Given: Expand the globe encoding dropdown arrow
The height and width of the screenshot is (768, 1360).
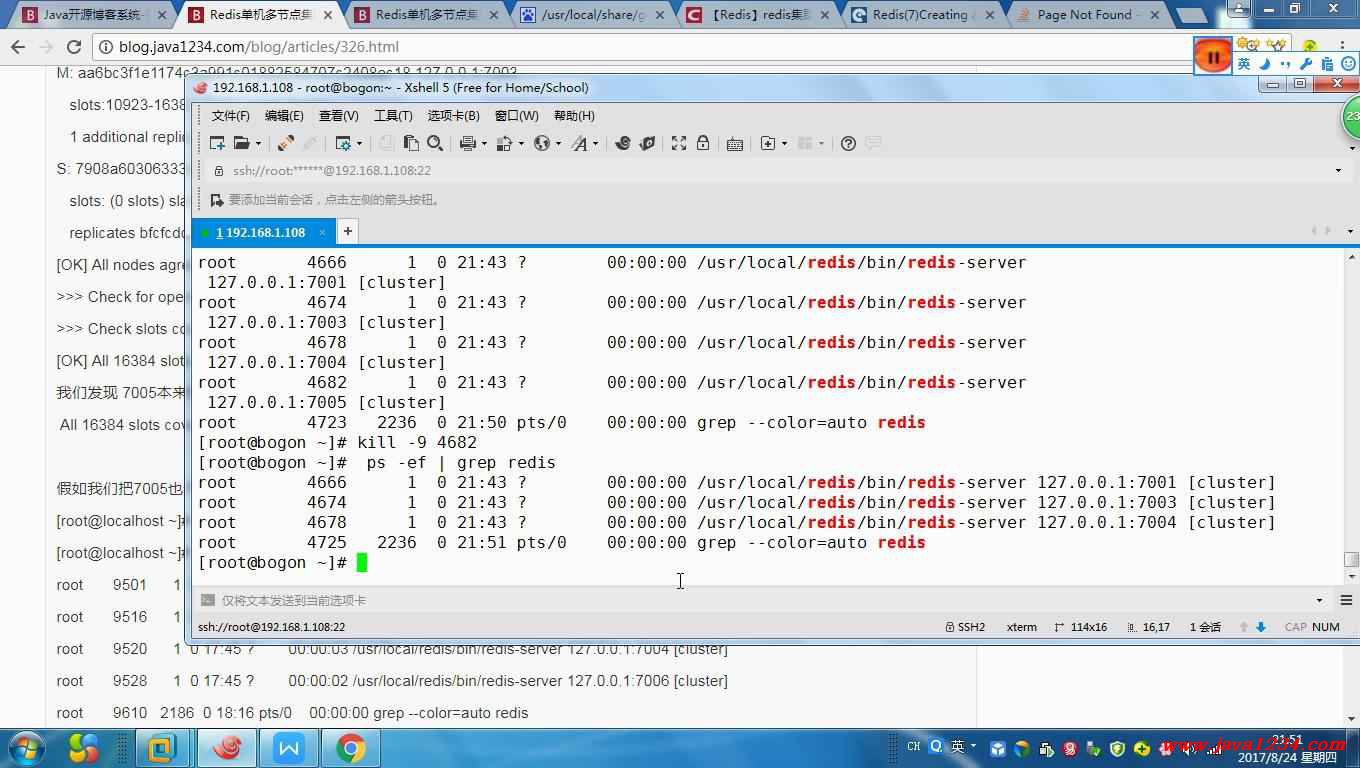Looking at the screenshot, I should click(558, 144).
